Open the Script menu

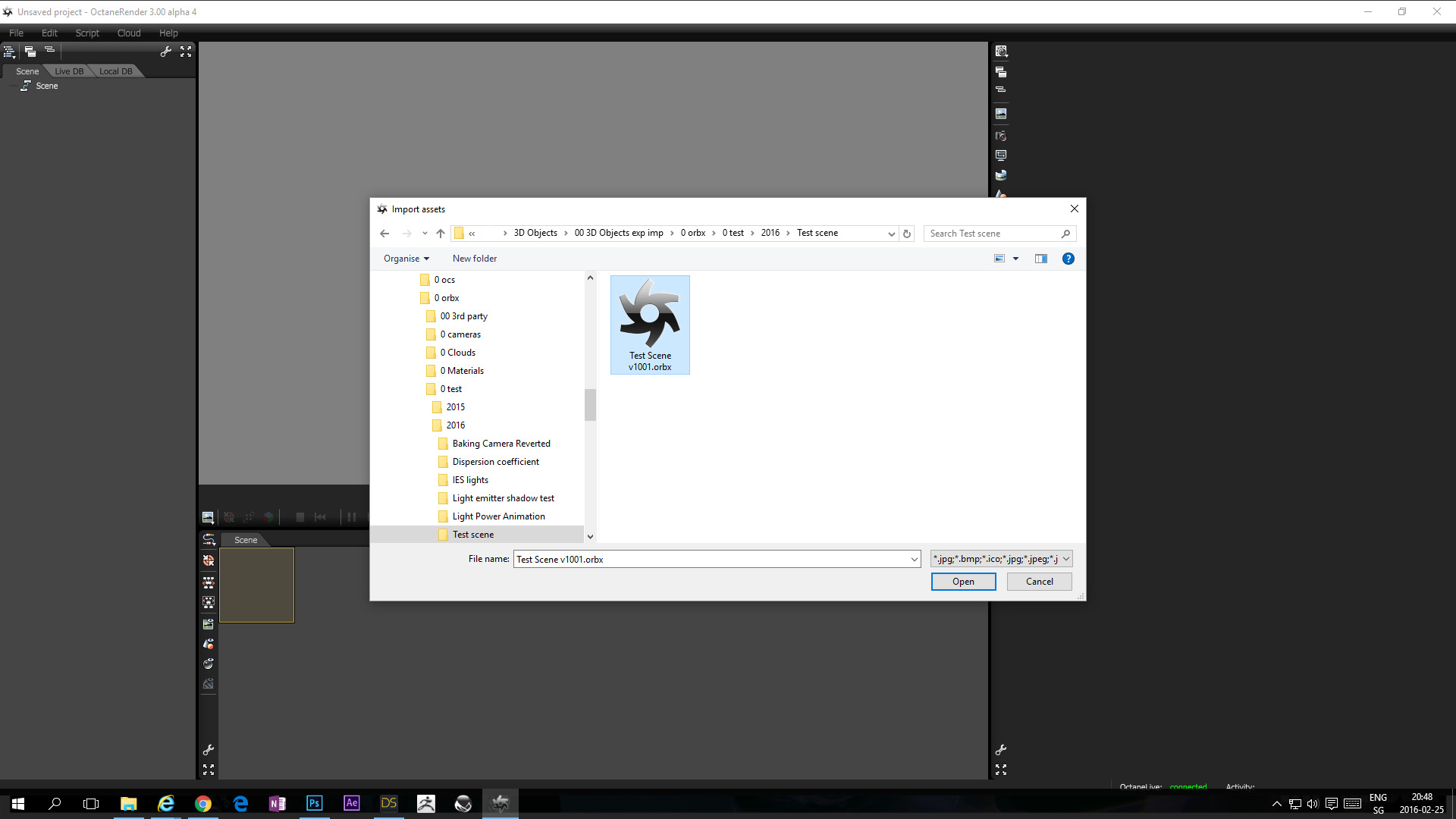click(87, 33)
